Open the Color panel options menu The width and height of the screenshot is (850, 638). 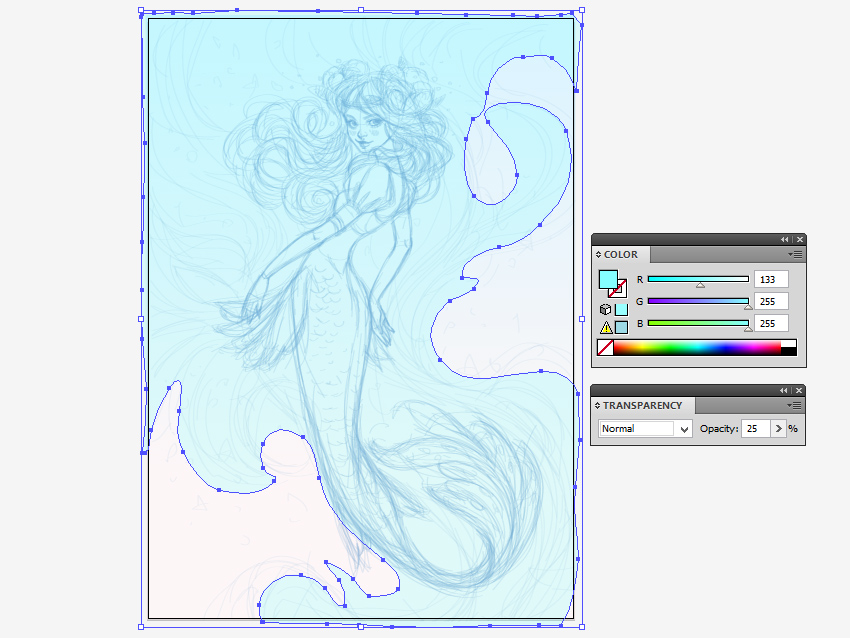pos(795,254)
